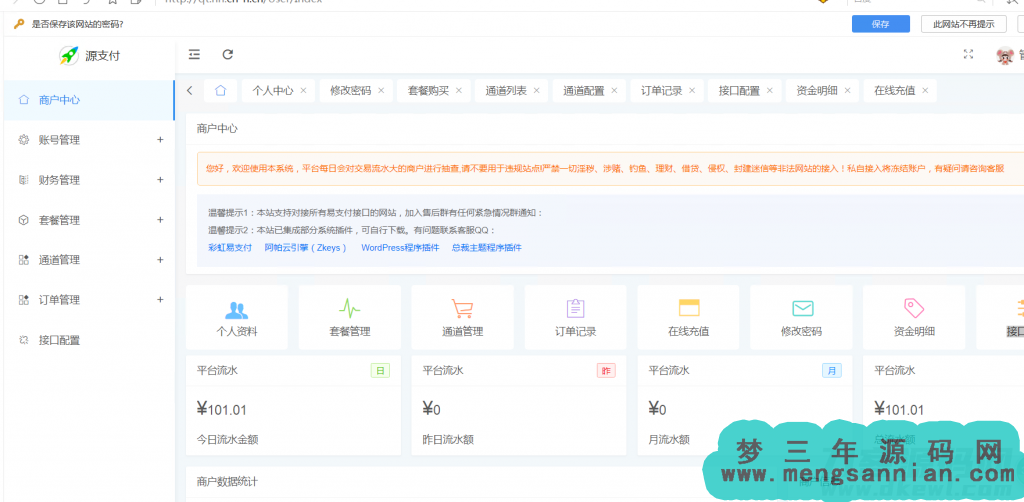Select 商户中心 in the sidebar

pyautogui.click(x=89, y=100)
